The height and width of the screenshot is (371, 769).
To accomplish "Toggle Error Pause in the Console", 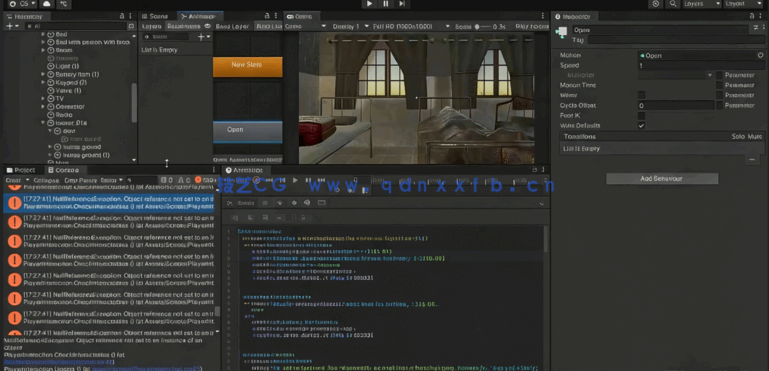I will tap(80, 180).
